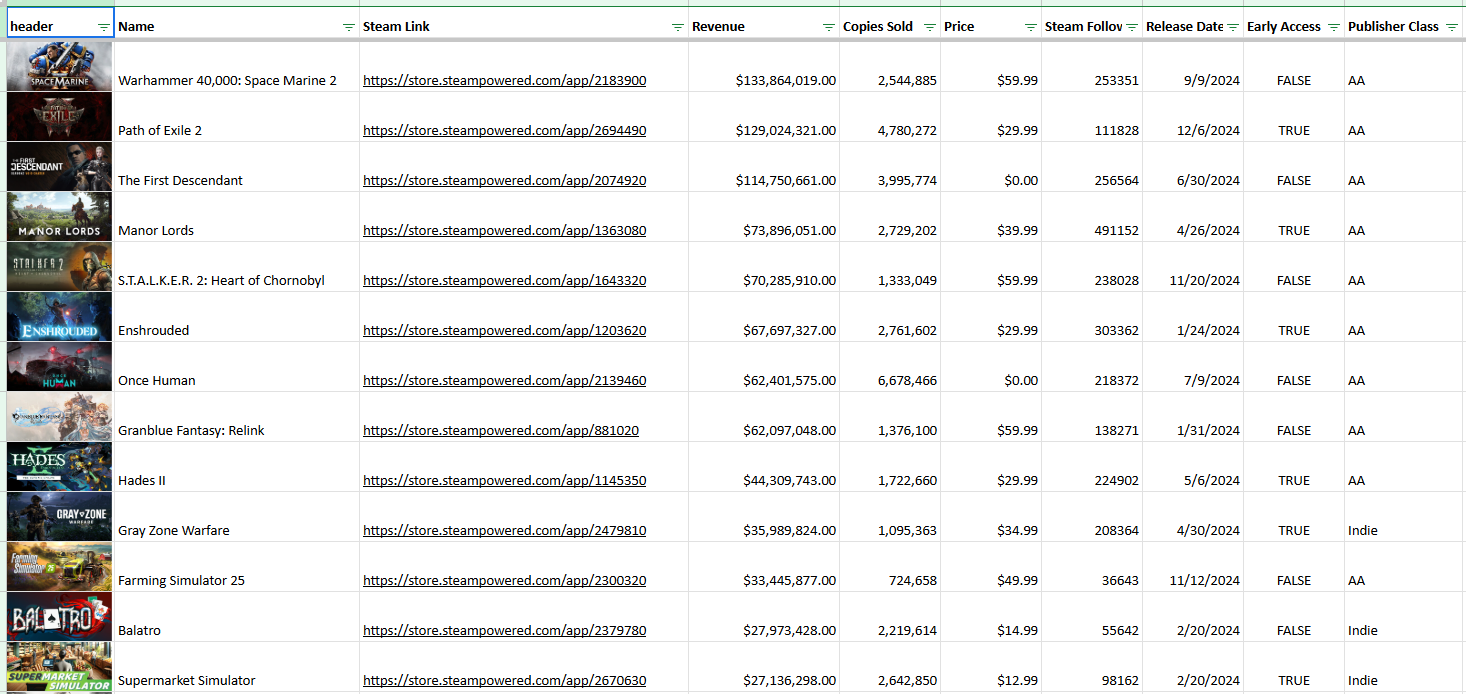Select the release date "11/20/2024"

point(1205,281)
